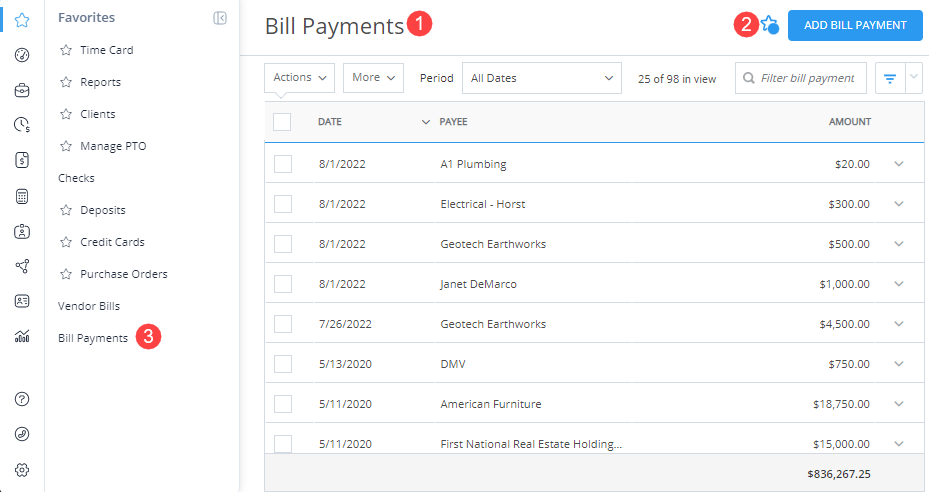Image resolution: width=929 pixels, height=492 pixels.
Task: Click search magnifier in filter box
Action: [x=749, y=78]
